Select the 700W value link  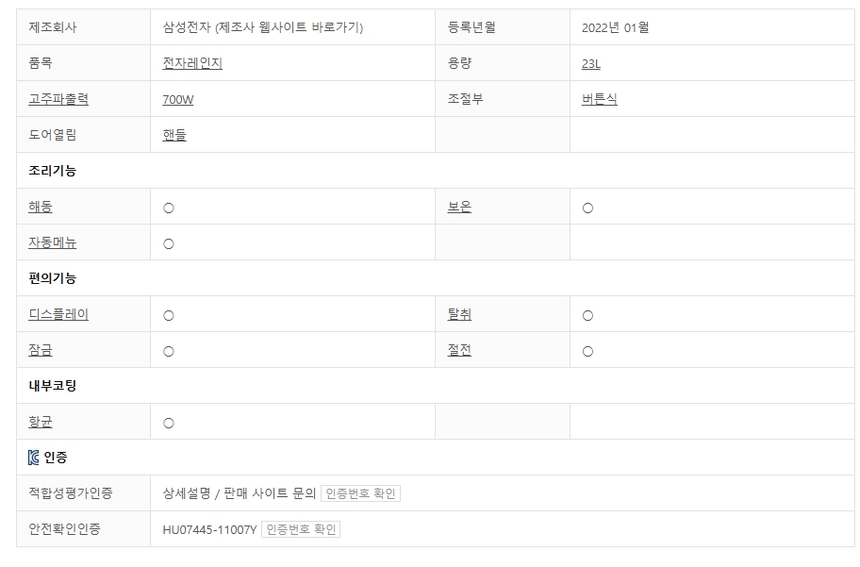coord(178,99)
